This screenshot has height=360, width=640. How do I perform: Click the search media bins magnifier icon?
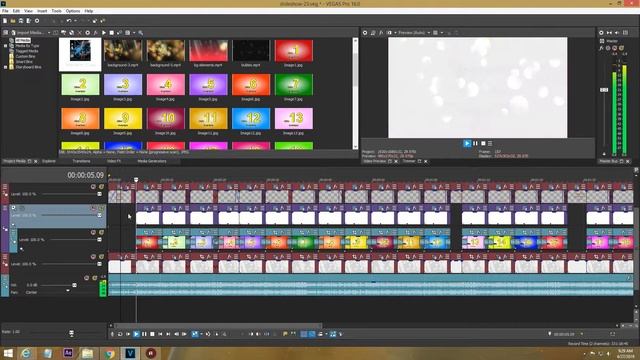140,33
